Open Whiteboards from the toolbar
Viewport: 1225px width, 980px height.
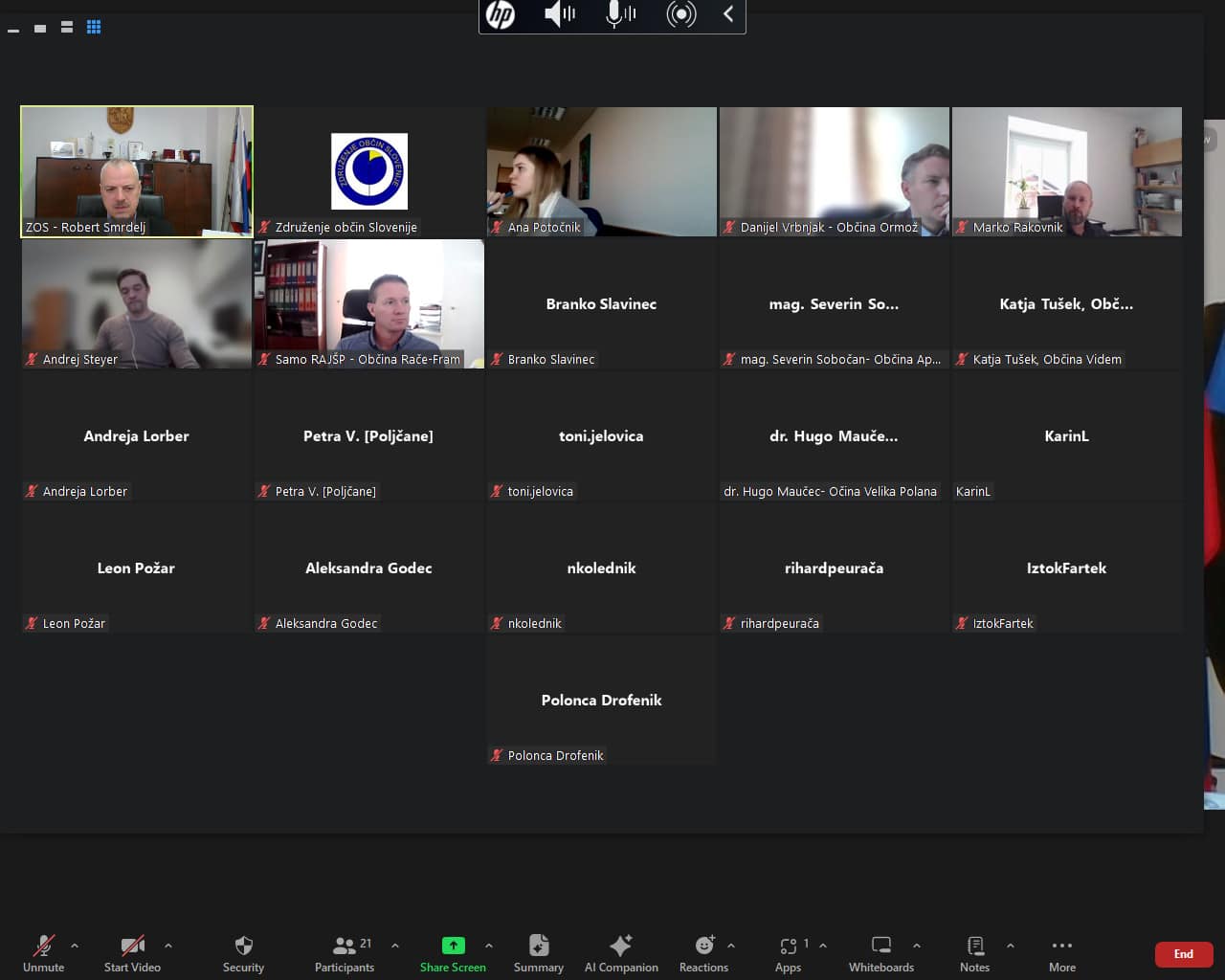[880, 947]
